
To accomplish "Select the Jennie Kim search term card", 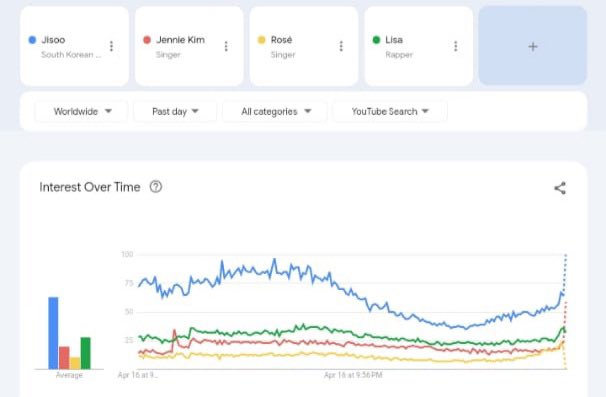I will (189, 46).
